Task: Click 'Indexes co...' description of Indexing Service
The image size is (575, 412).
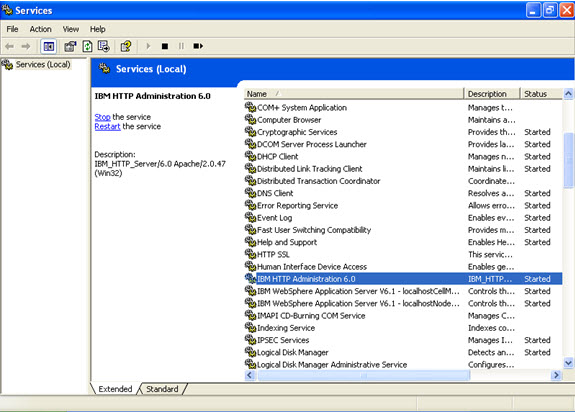Action: click(x=491, y=328)
